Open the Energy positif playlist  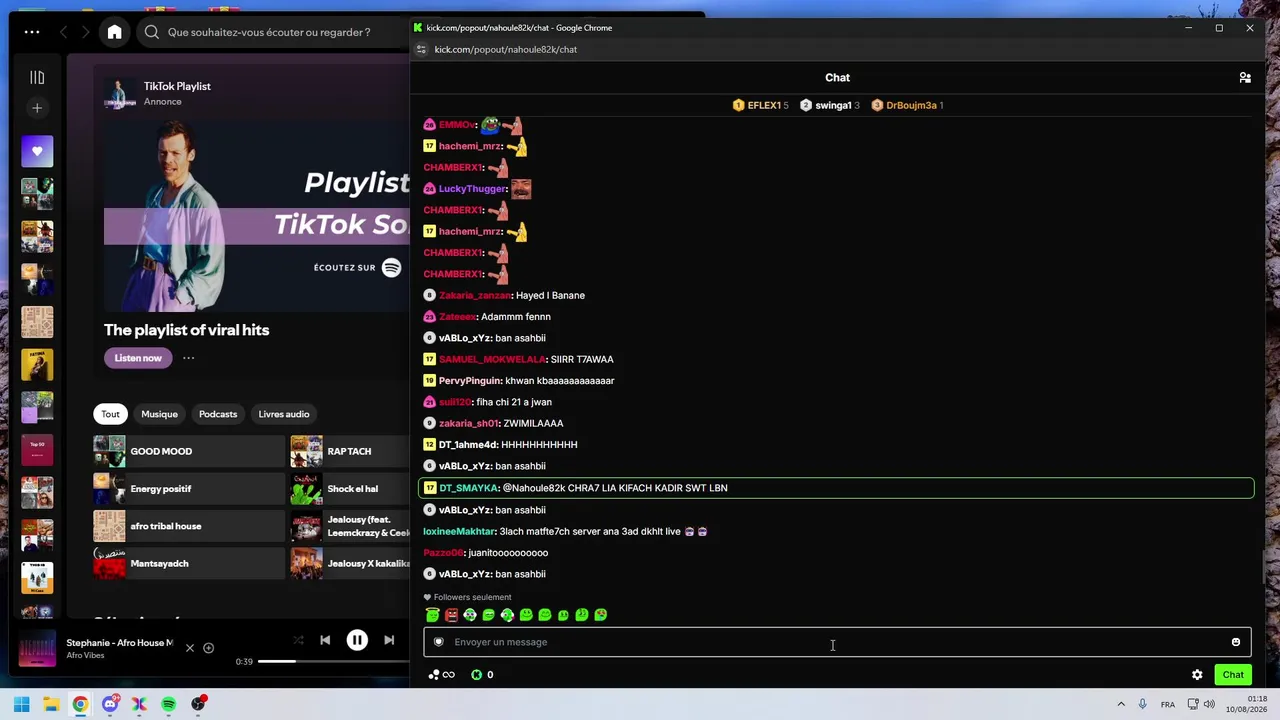pyautogui.click(x=189, y=489)
